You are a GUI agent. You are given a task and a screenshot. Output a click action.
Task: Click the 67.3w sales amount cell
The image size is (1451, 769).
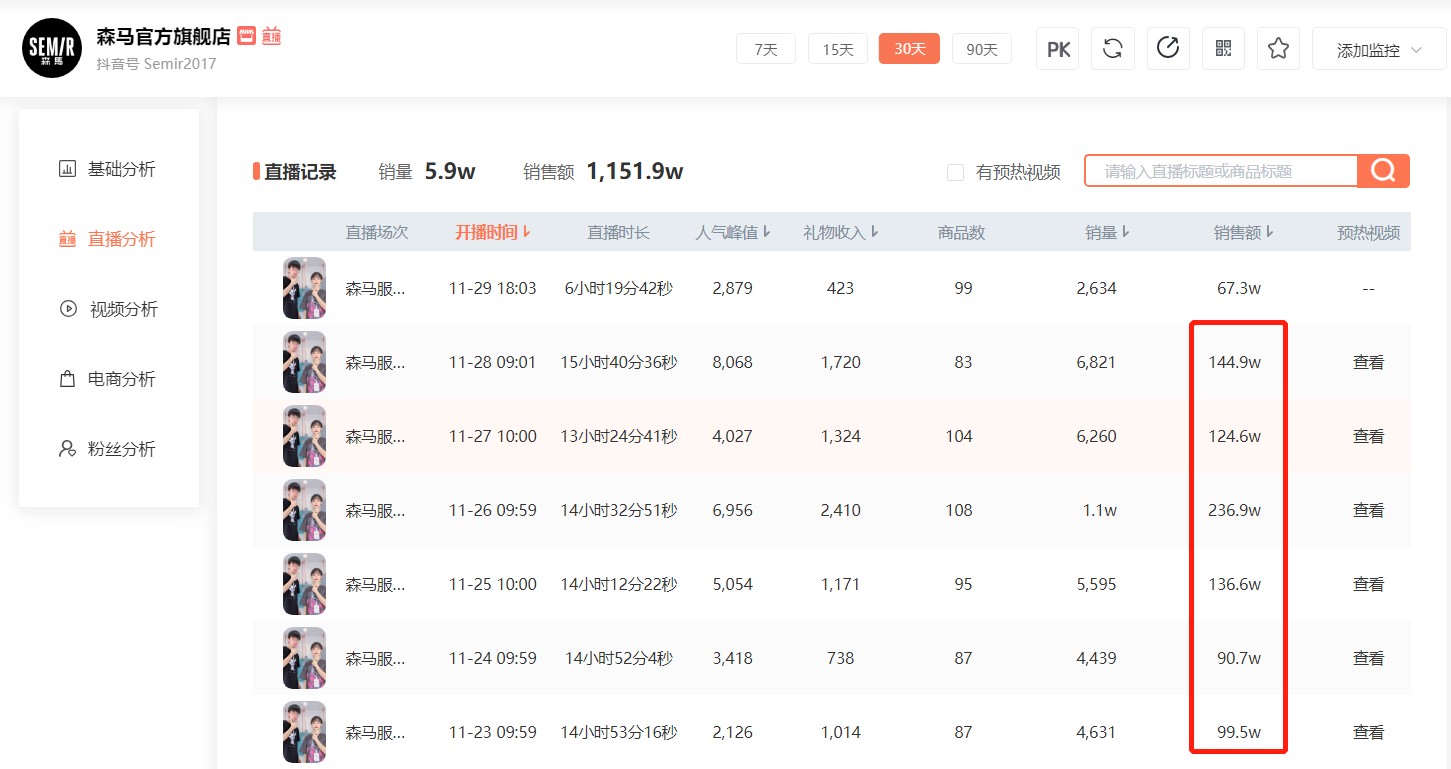(x=1238, y=288)
